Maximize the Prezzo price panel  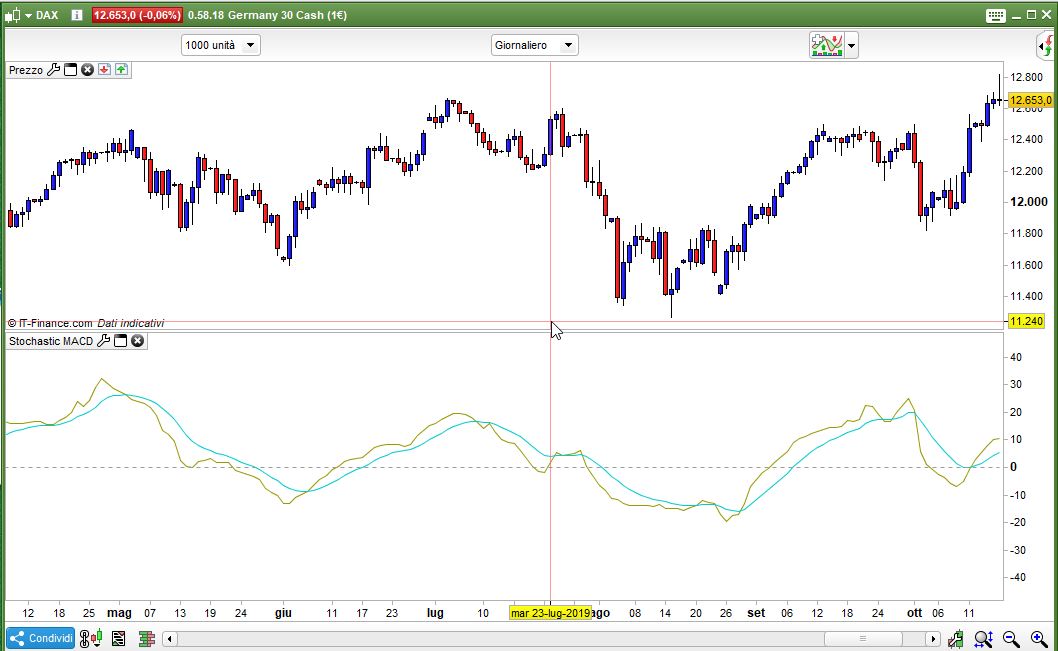click(x=70, y=69)
